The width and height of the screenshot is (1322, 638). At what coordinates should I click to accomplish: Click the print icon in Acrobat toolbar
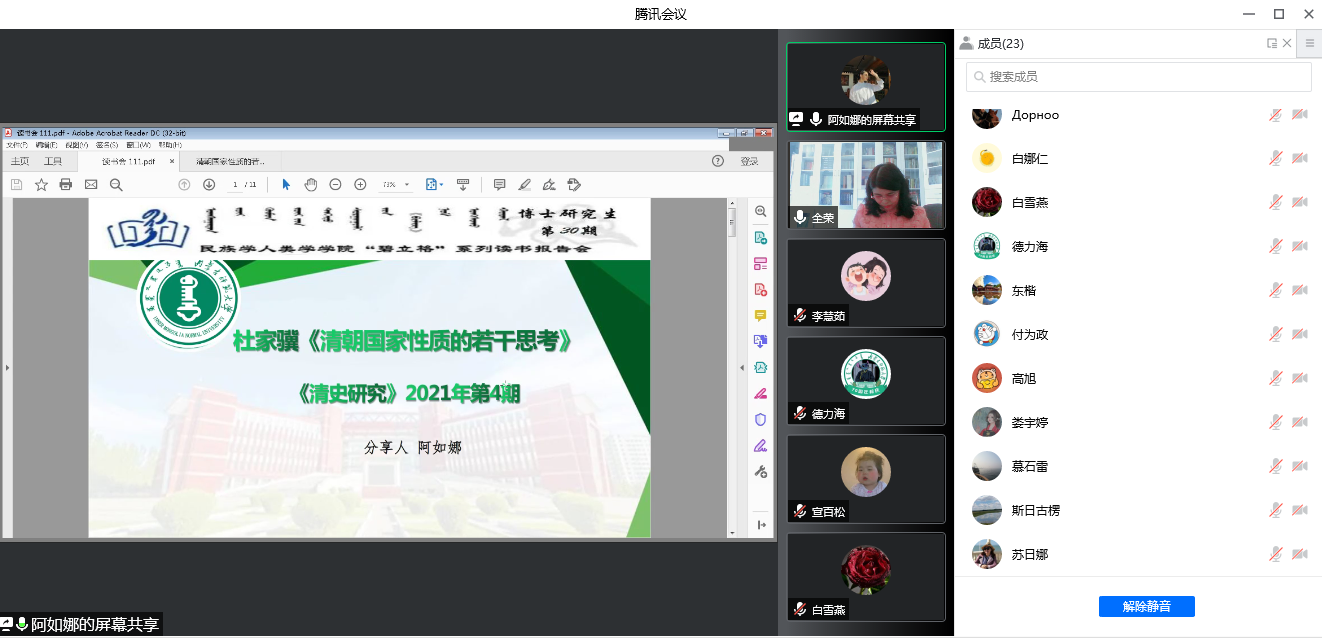click(66, 184)
